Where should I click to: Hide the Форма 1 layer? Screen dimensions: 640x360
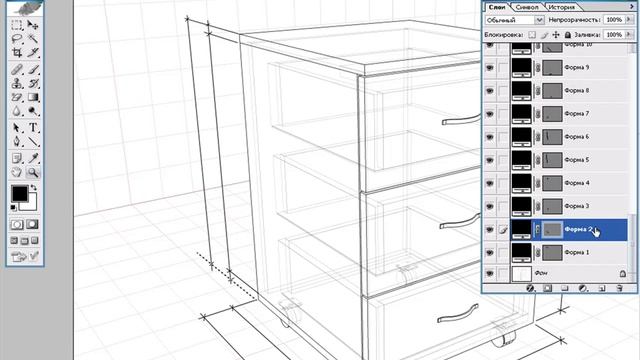pyautogui.click(x=489, y=253)
